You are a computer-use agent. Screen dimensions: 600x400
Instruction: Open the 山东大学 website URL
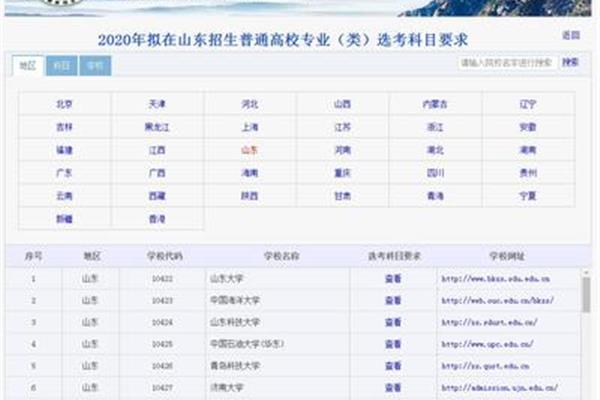(x=496, y=279)
